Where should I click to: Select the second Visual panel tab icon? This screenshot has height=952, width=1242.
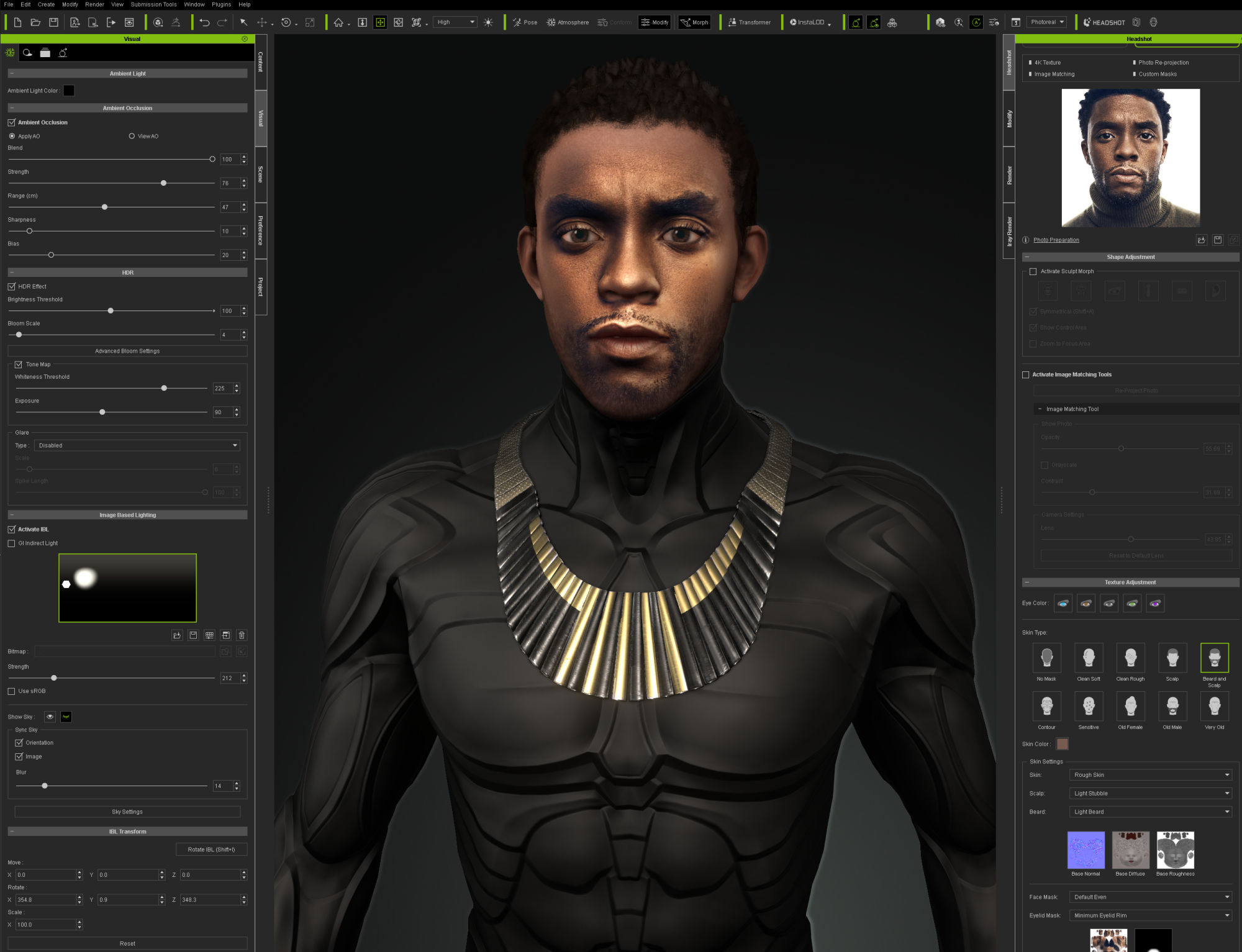(x=27, y=53)
